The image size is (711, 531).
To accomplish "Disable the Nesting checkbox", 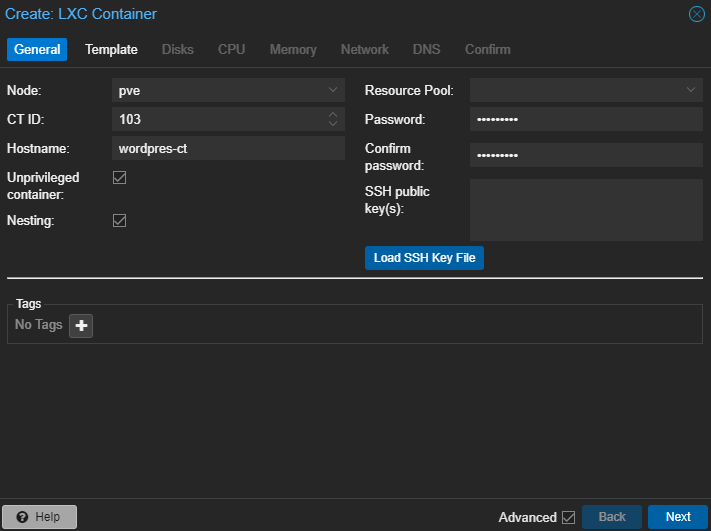I will 120,220.
